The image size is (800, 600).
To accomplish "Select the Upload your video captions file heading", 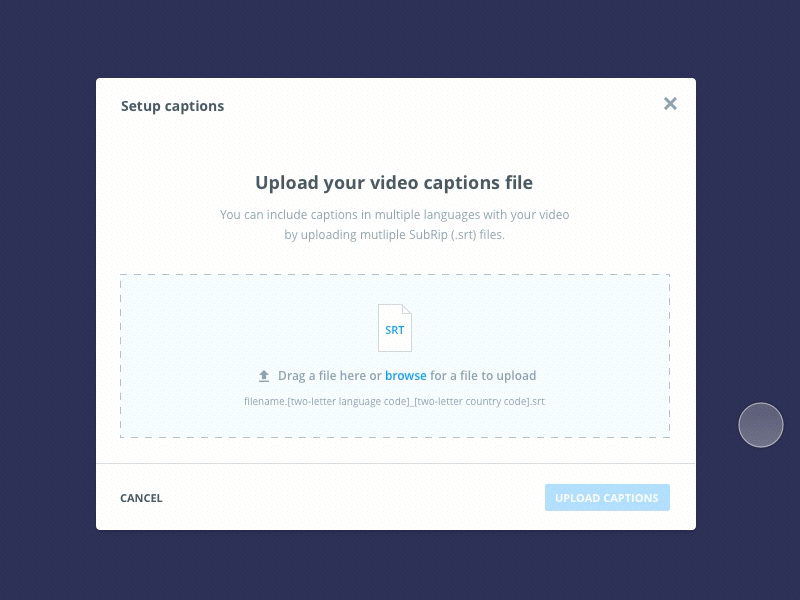I will point(395,182).
